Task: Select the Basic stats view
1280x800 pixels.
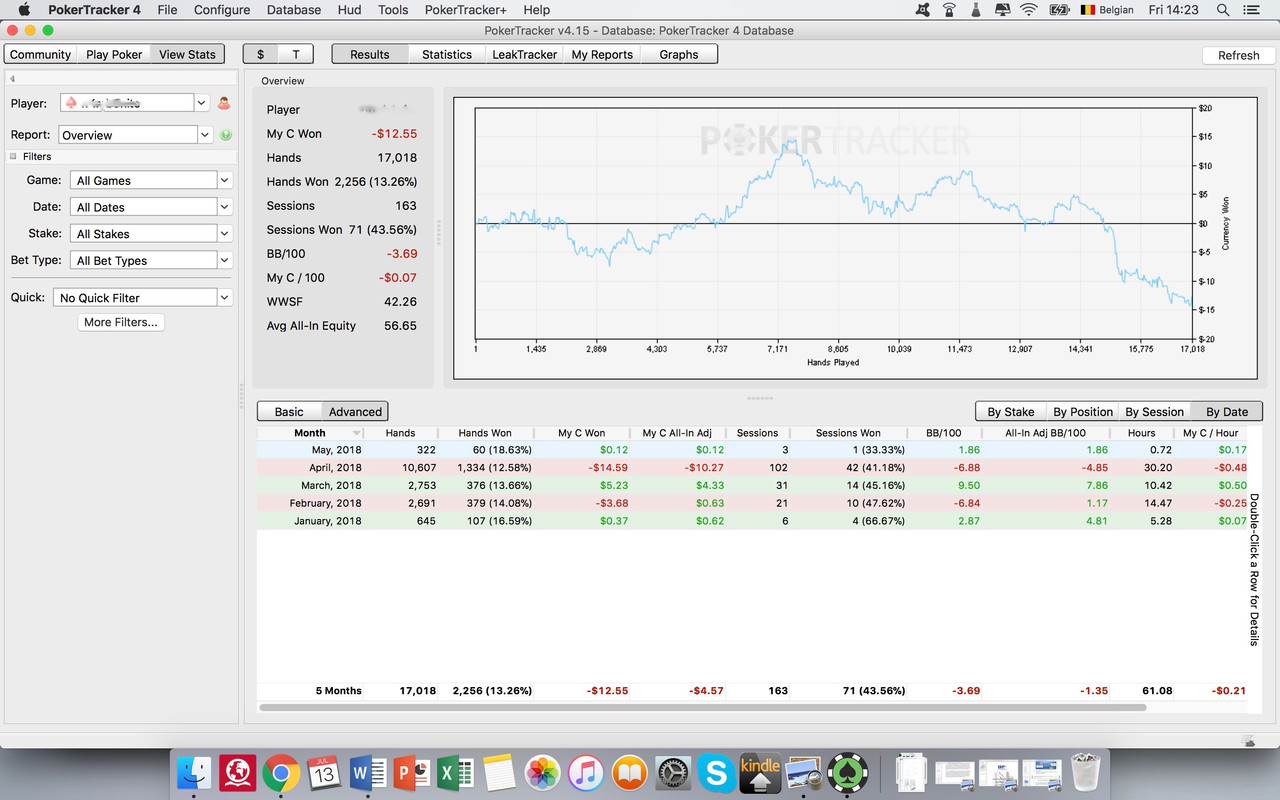Action: (289, 411)
